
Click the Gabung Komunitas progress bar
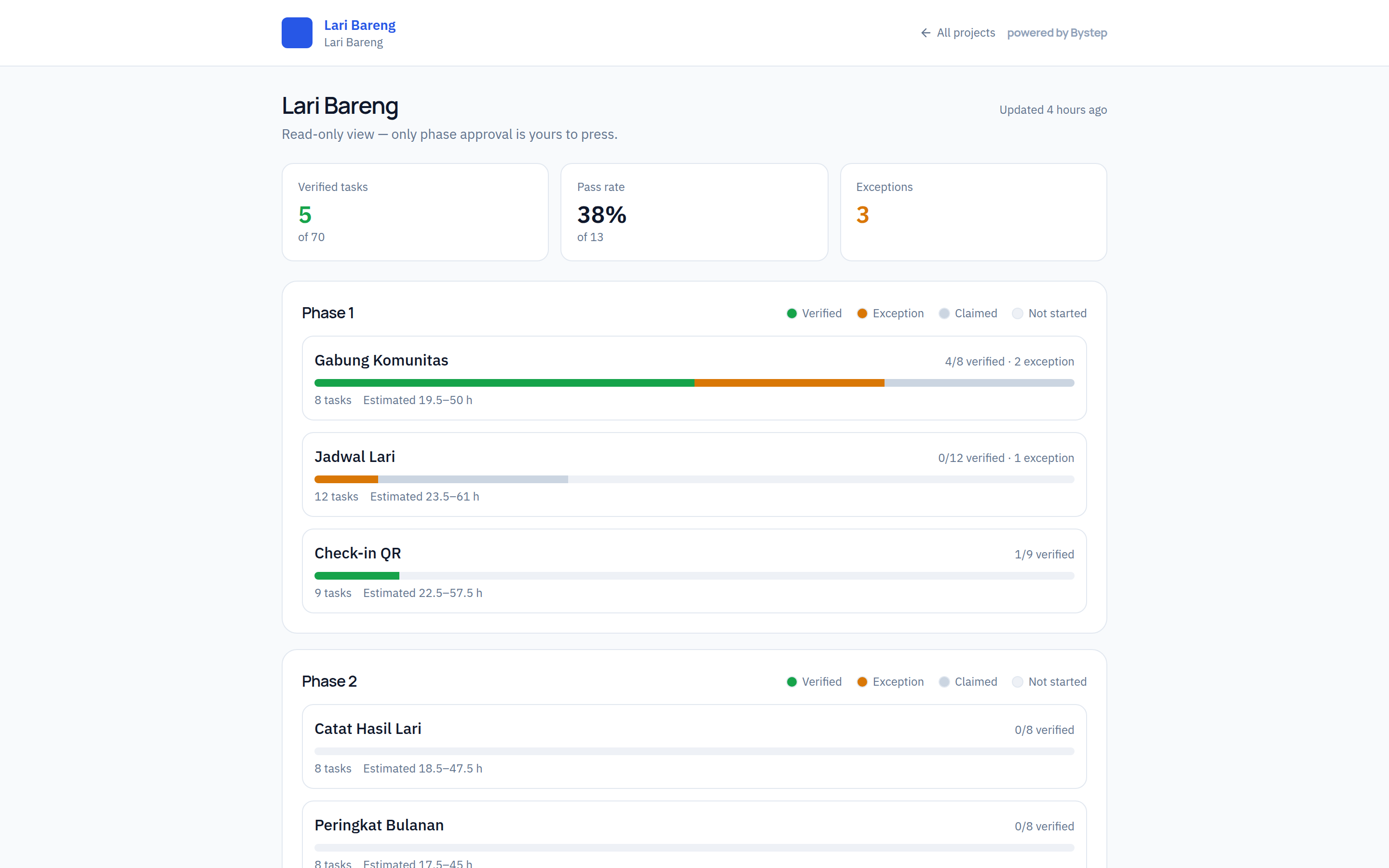pos(694,383)
